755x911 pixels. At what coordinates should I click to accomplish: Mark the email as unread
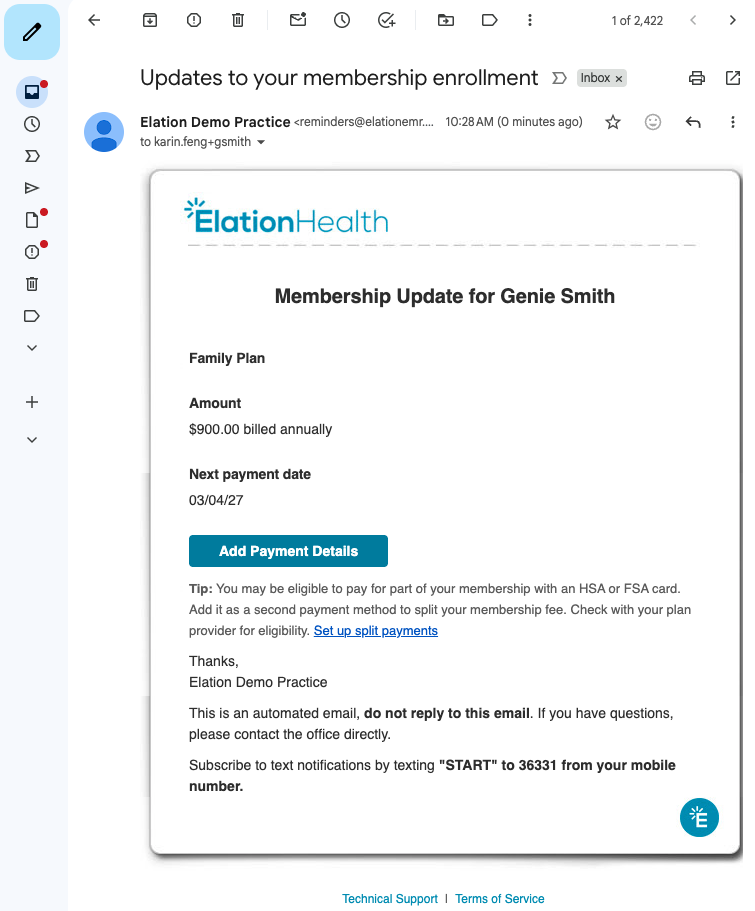click(x=298, y=20)
